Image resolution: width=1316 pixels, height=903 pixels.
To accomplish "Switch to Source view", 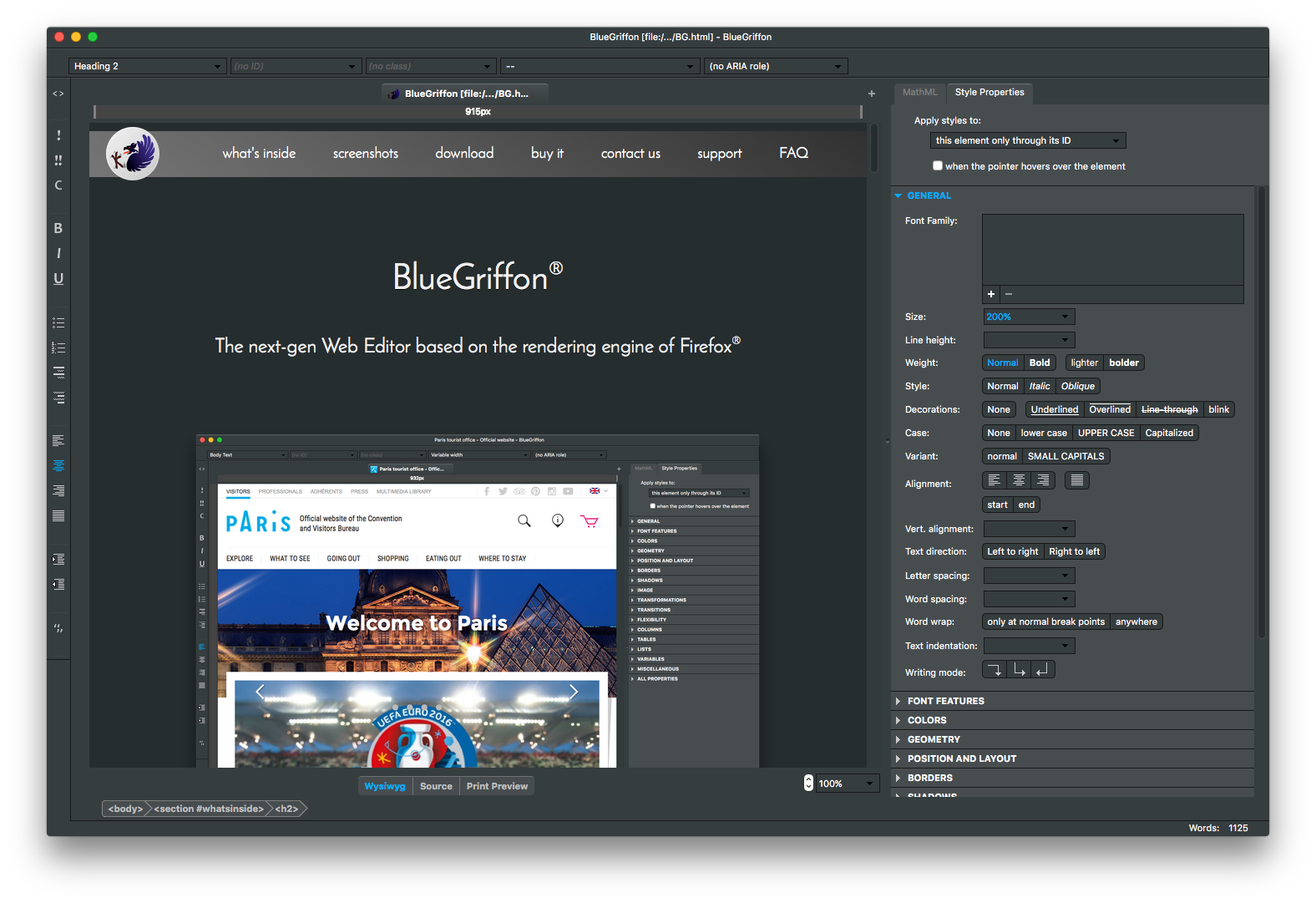I will coord(436,786).
